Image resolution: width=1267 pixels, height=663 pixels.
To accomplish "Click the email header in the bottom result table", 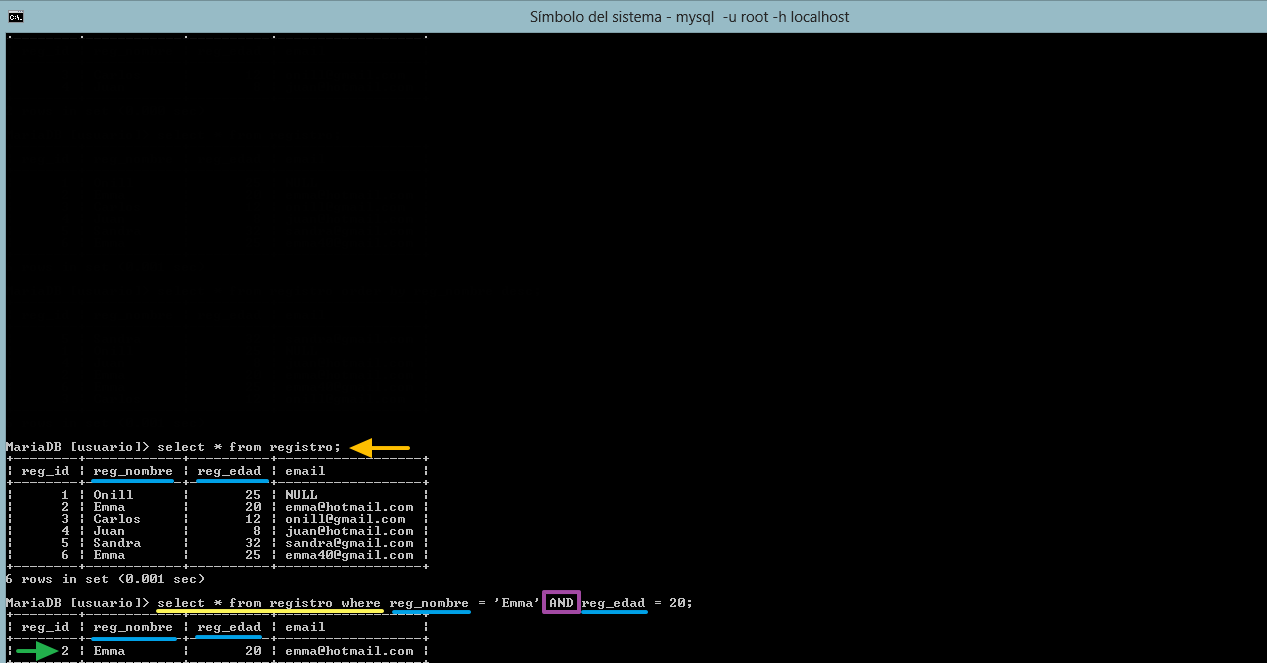I will [305, 627].
